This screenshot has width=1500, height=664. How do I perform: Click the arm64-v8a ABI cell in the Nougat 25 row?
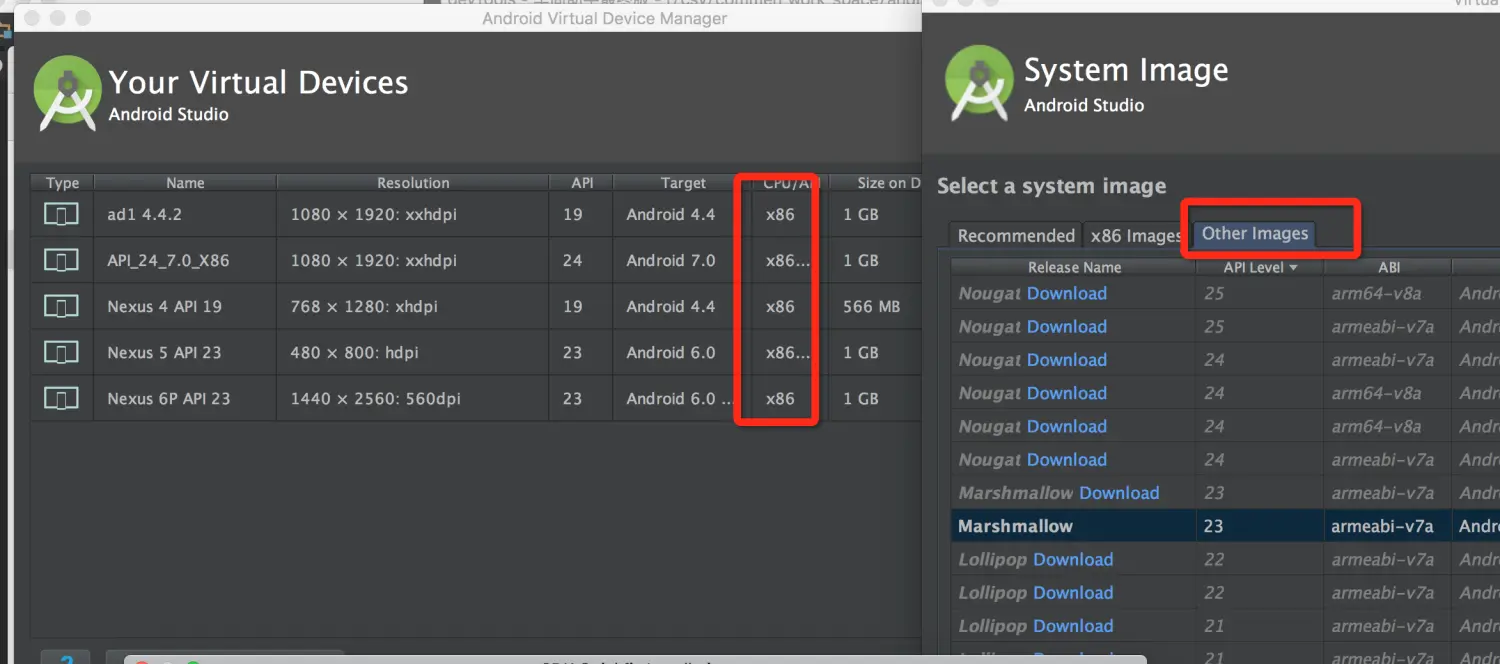click(x=1376, y=294)
